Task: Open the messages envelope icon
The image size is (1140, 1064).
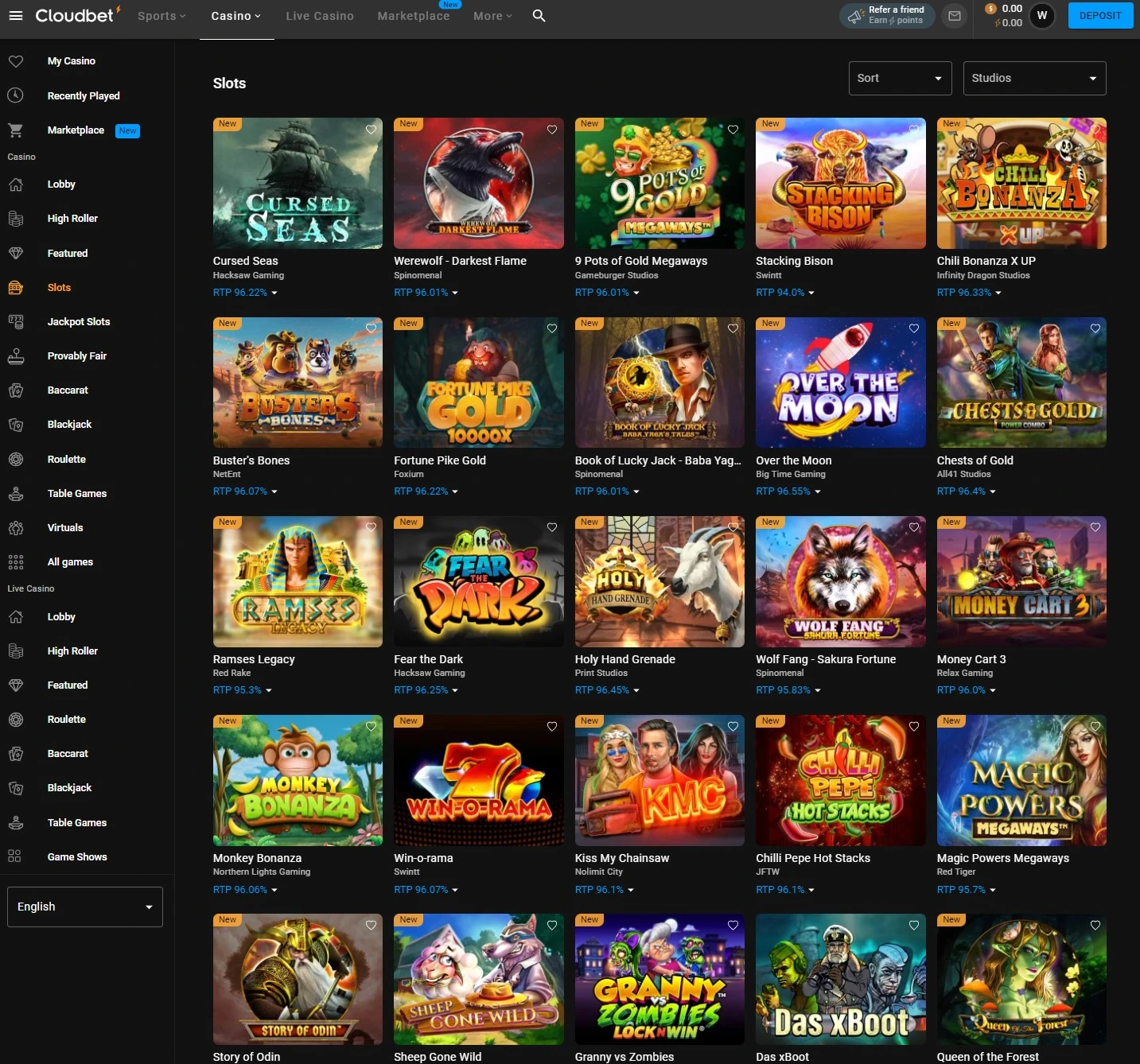Action: pyautogui.click(x=955, y=16)
